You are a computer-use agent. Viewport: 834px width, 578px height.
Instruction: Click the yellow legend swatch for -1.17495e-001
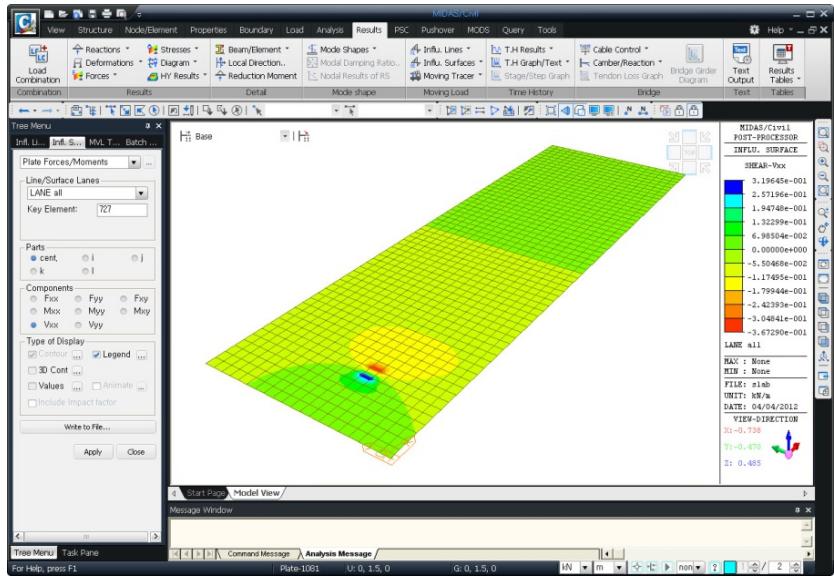[733, 284]
